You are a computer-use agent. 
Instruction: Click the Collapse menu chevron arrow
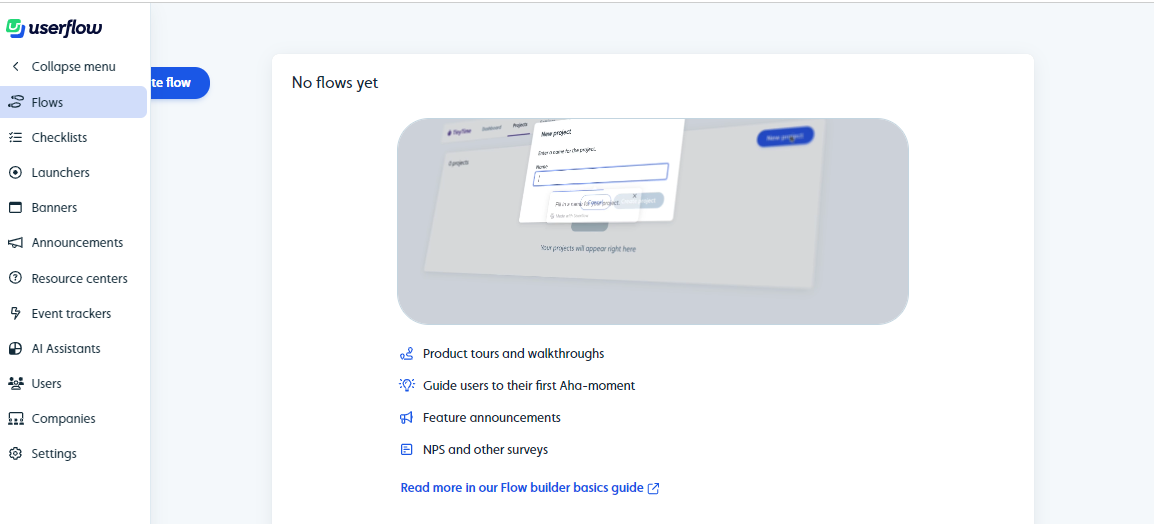point(15,66)
